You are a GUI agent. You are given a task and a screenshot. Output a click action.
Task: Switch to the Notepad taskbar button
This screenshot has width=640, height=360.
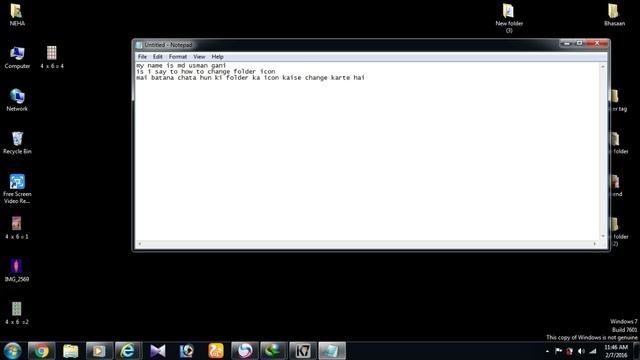(x=331, y=351)
